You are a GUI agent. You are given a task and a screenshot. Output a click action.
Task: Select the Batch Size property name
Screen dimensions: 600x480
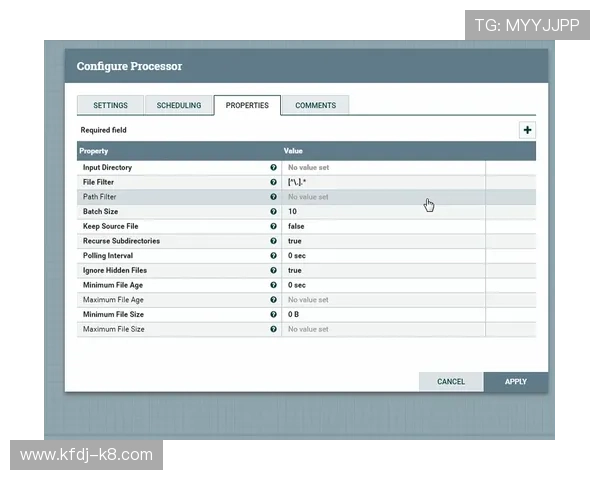click(100, 212)
